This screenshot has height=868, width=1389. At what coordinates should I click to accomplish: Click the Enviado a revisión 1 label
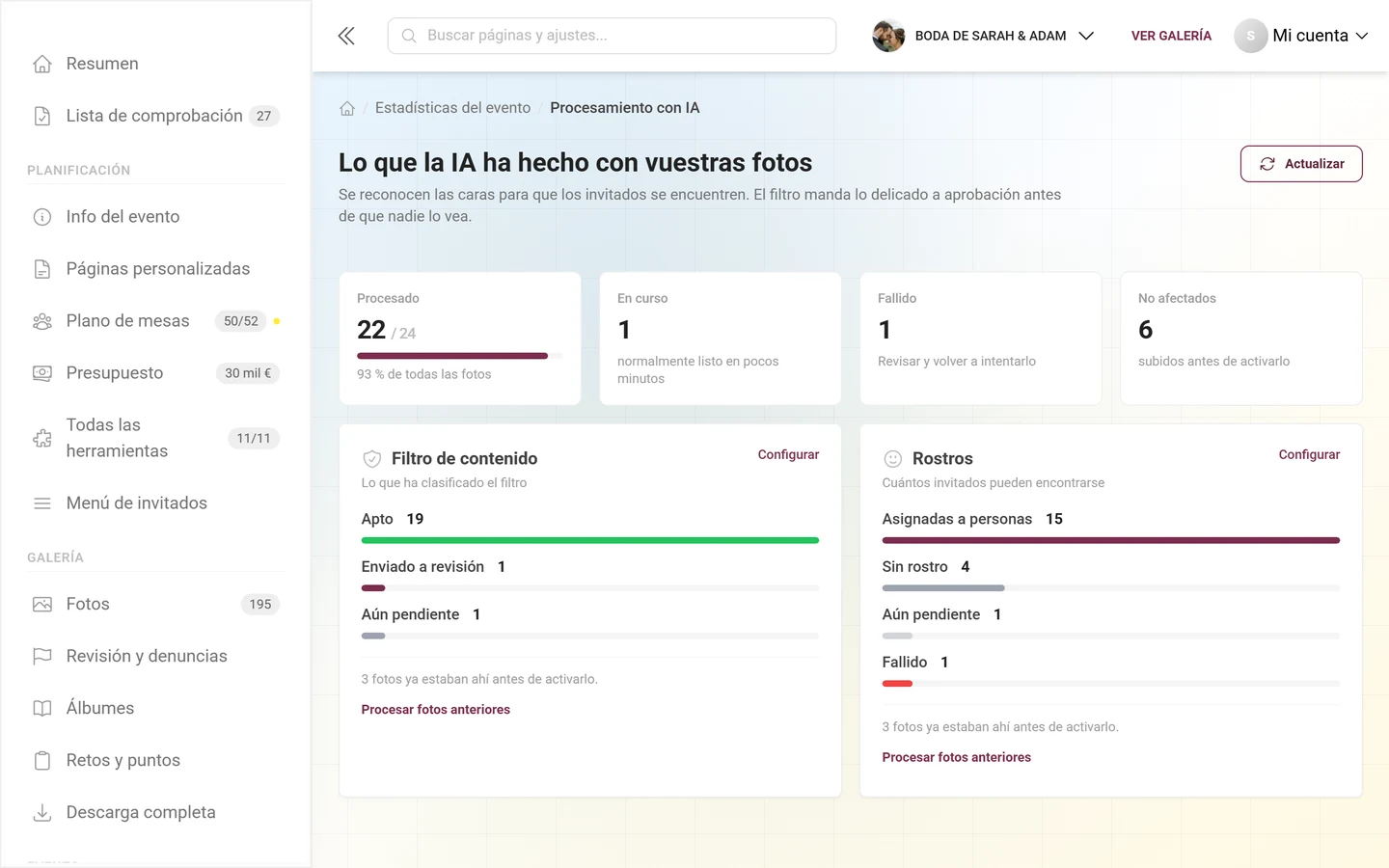(x=433, y=567)
